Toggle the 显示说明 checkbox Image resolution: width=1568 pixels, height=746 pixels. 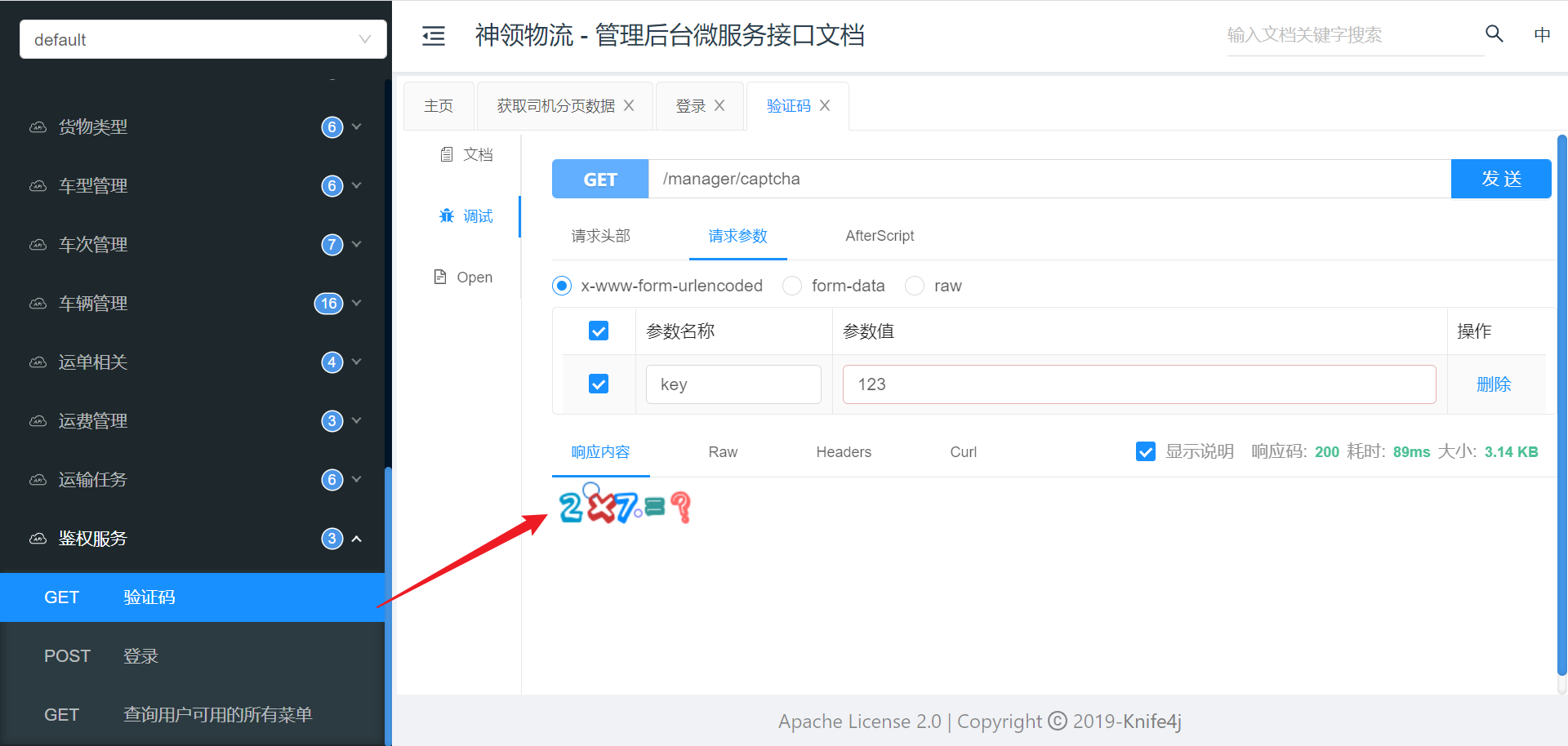pos(1146,452)
